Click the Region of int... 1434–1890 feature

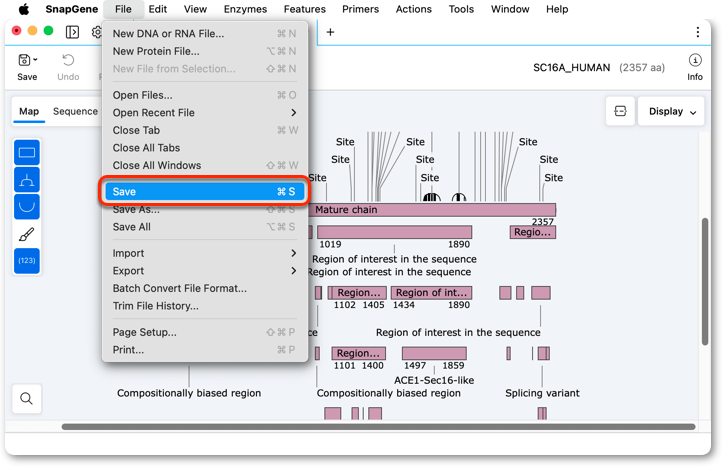click(431, 292)
